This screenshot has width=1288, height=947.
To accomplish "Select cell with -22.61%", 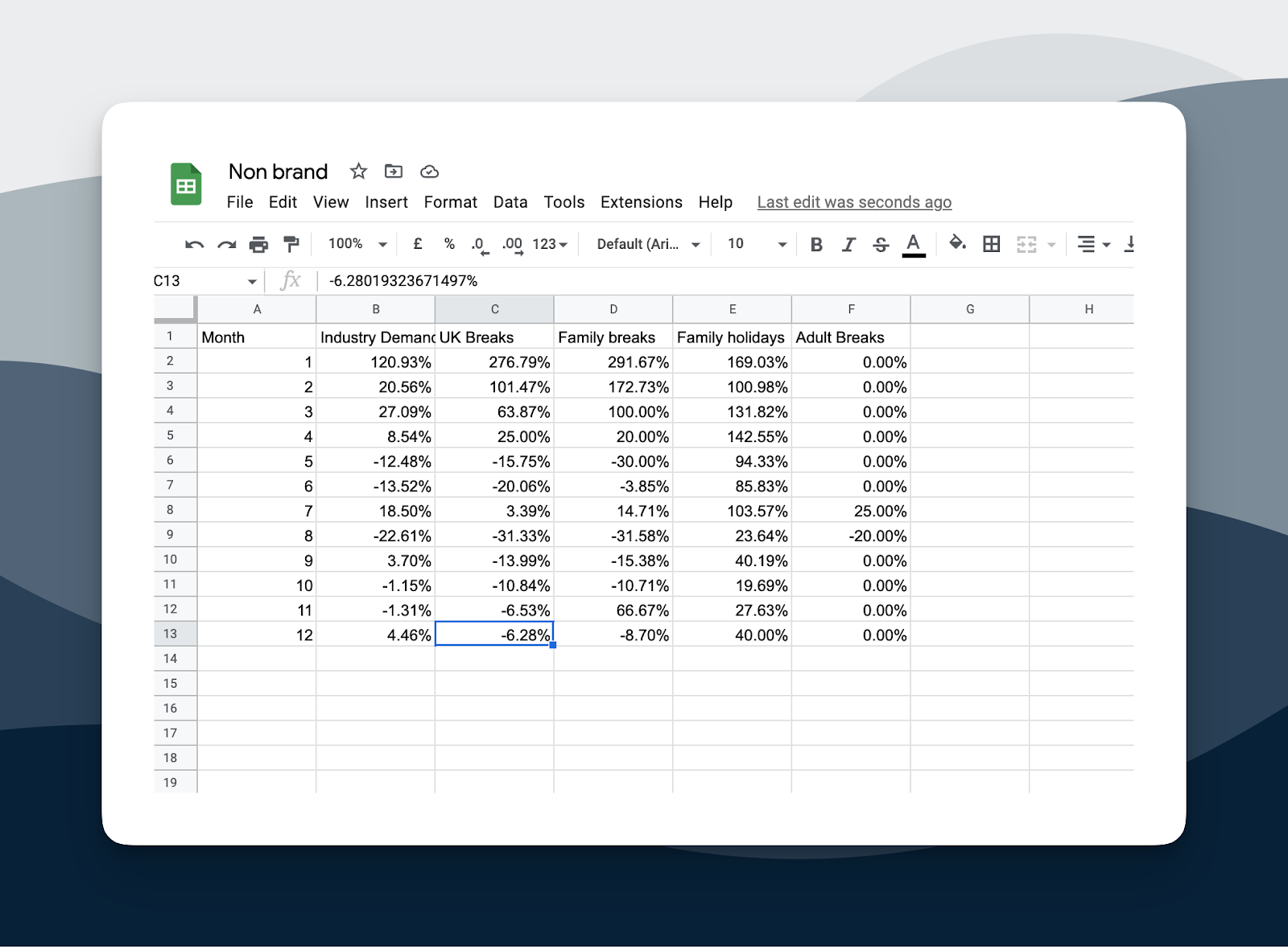I will tap(376, 536).
